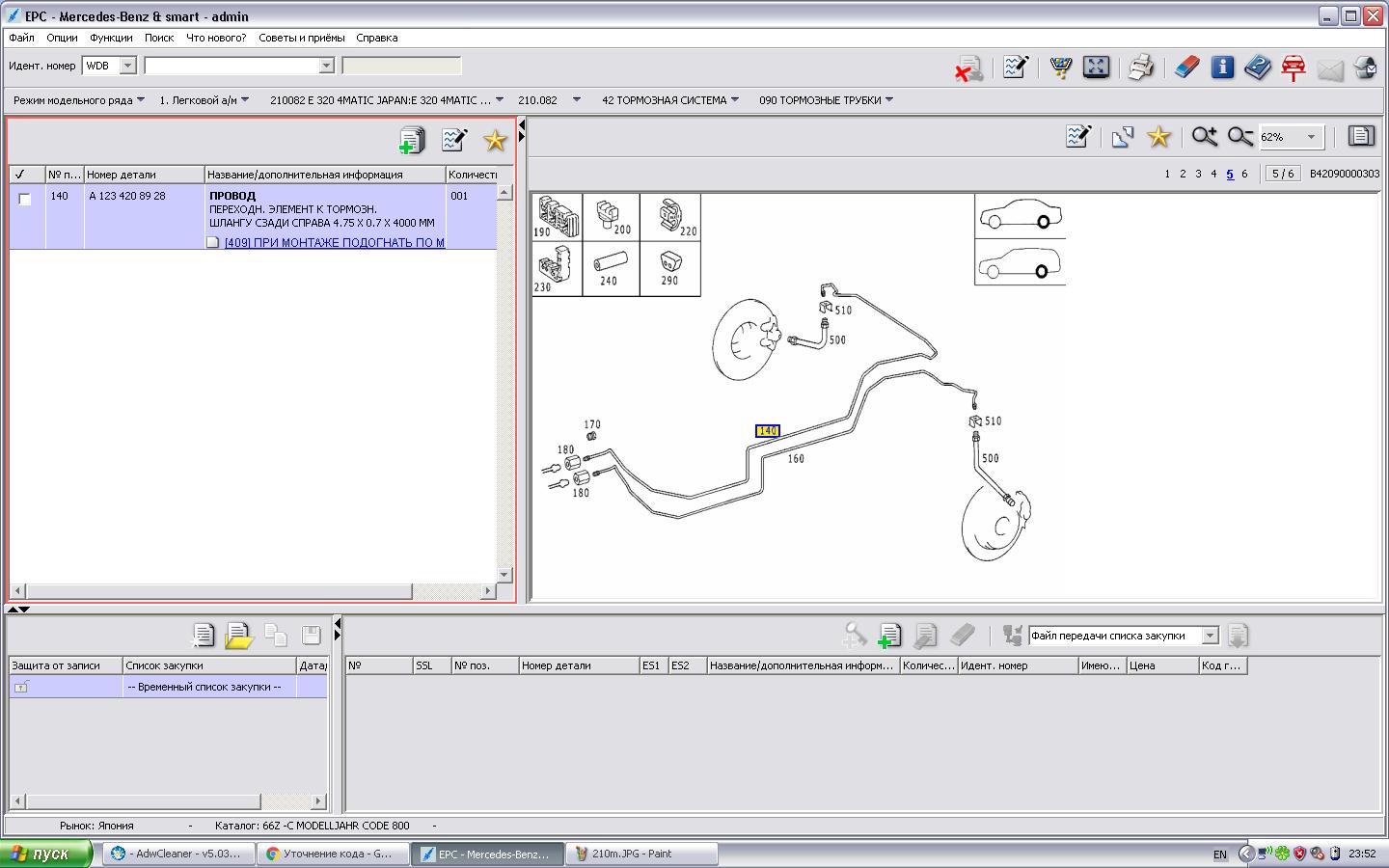1389x868 pixels.
Task: Click the delete document icon with red X
Action: 969,68
